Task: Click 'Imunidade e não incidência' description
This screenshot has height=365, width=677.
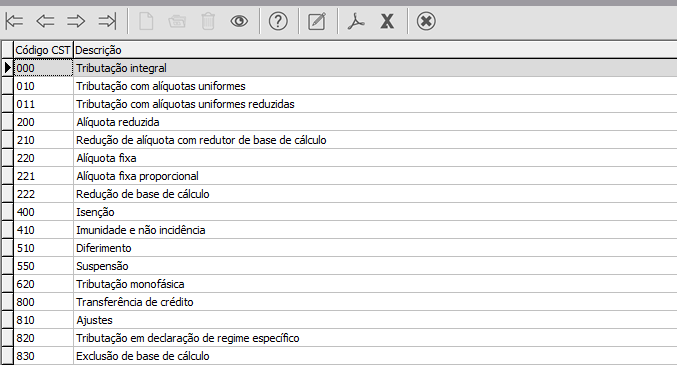Action: (141, 230)
